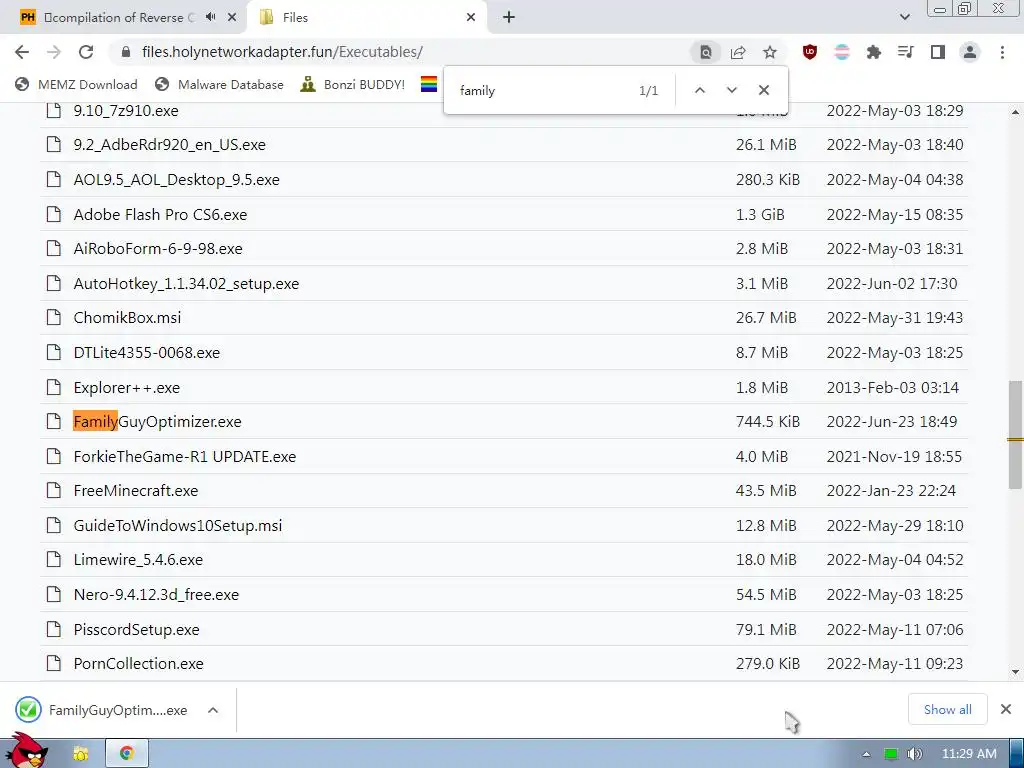Click the green tray icon
This screenshot has width=1024, height=768.
[x=890, y=754]
